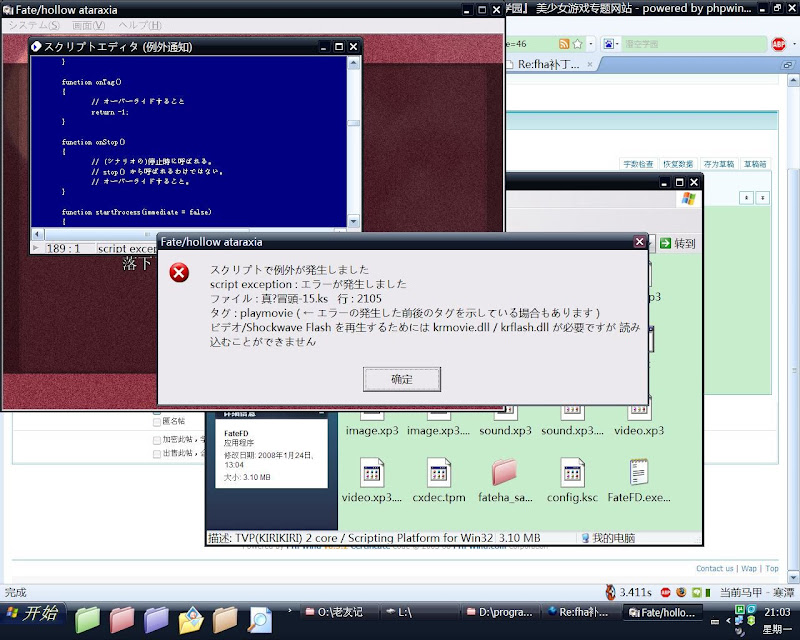The image size is (800, 640).
Task: Click the Top footer link
Action: click(772, 569)
